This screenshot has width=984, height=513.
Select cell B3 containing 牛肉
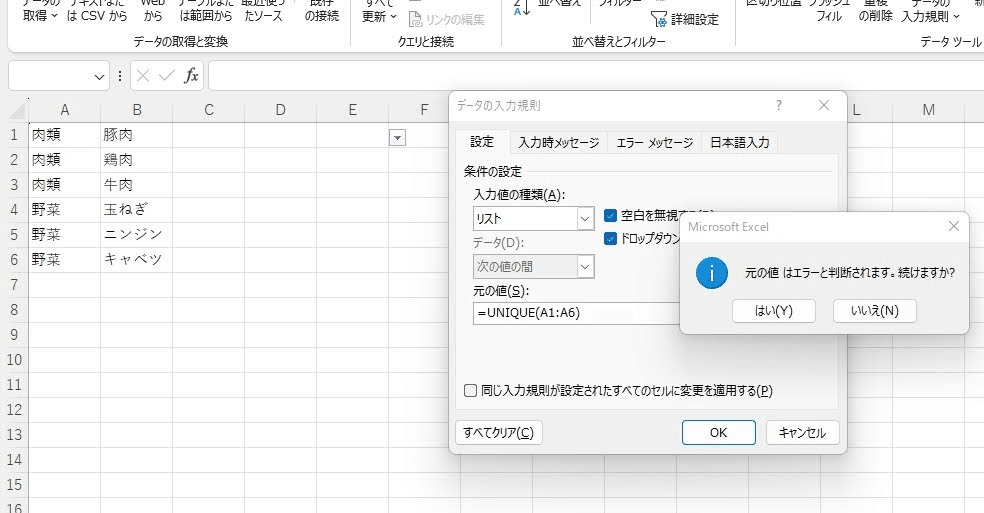tap(137, 185)
